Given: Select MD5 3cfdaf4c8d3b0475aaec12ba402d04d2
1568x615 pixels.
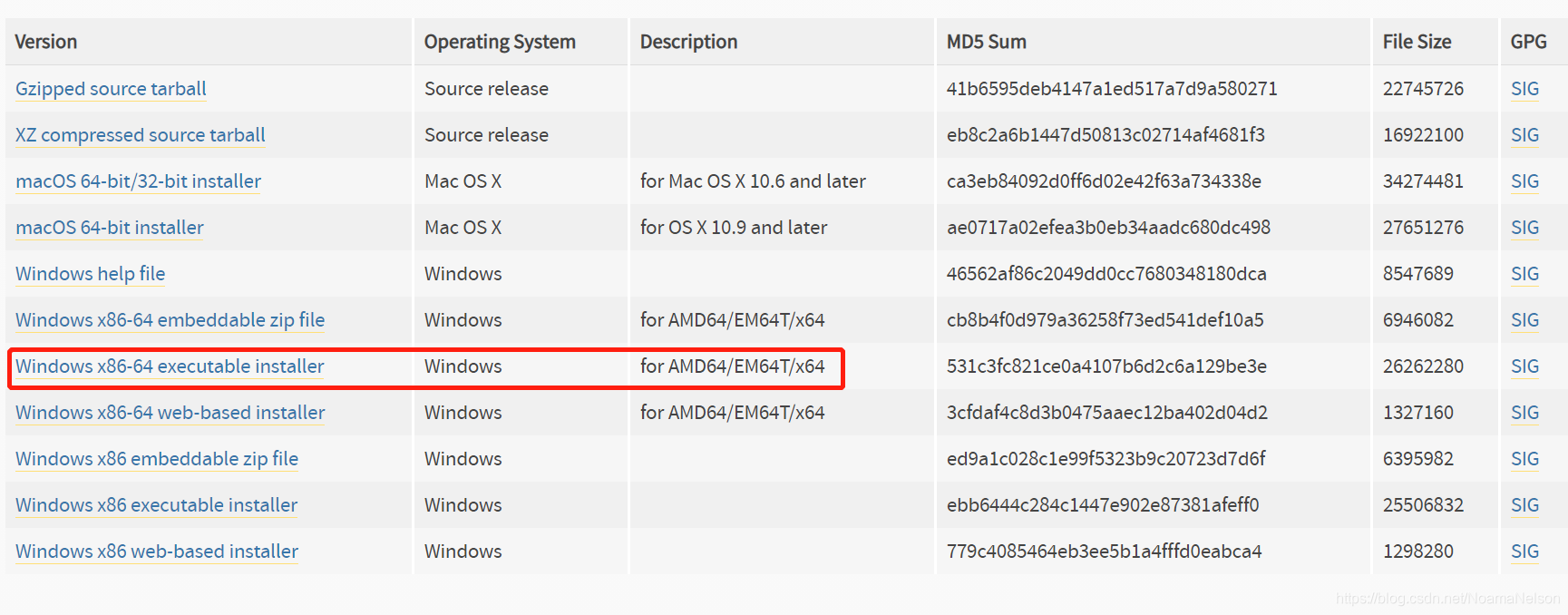Looking at the screenshot, I should point(1107,413).
